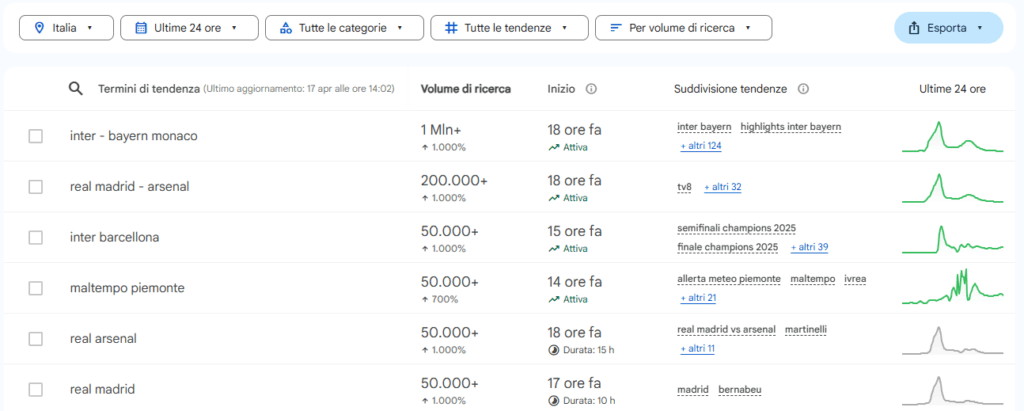The height and width of the screenshot is (411, 1024).
Task: Click the Ultime 24 ore column header
Action: 952,89
